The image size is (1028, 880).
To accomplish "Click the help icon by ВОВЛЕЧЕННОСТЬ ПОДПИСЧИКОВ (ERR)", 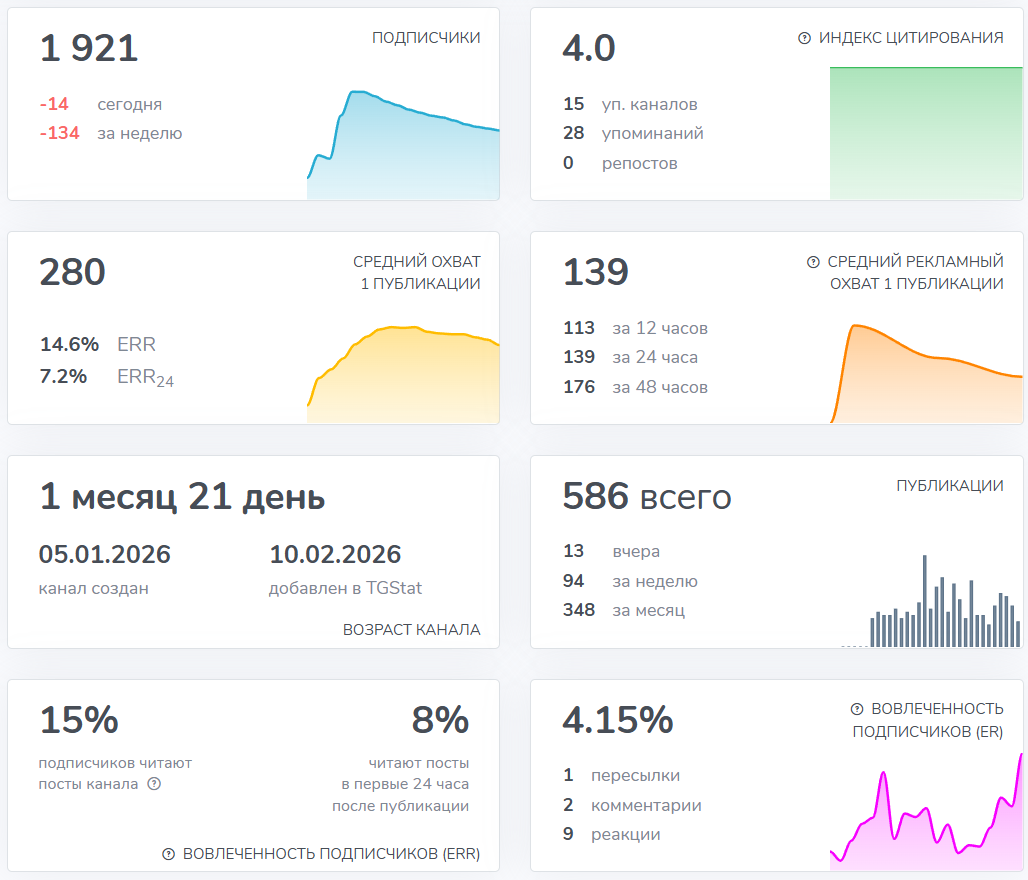I will pos(170,854).
